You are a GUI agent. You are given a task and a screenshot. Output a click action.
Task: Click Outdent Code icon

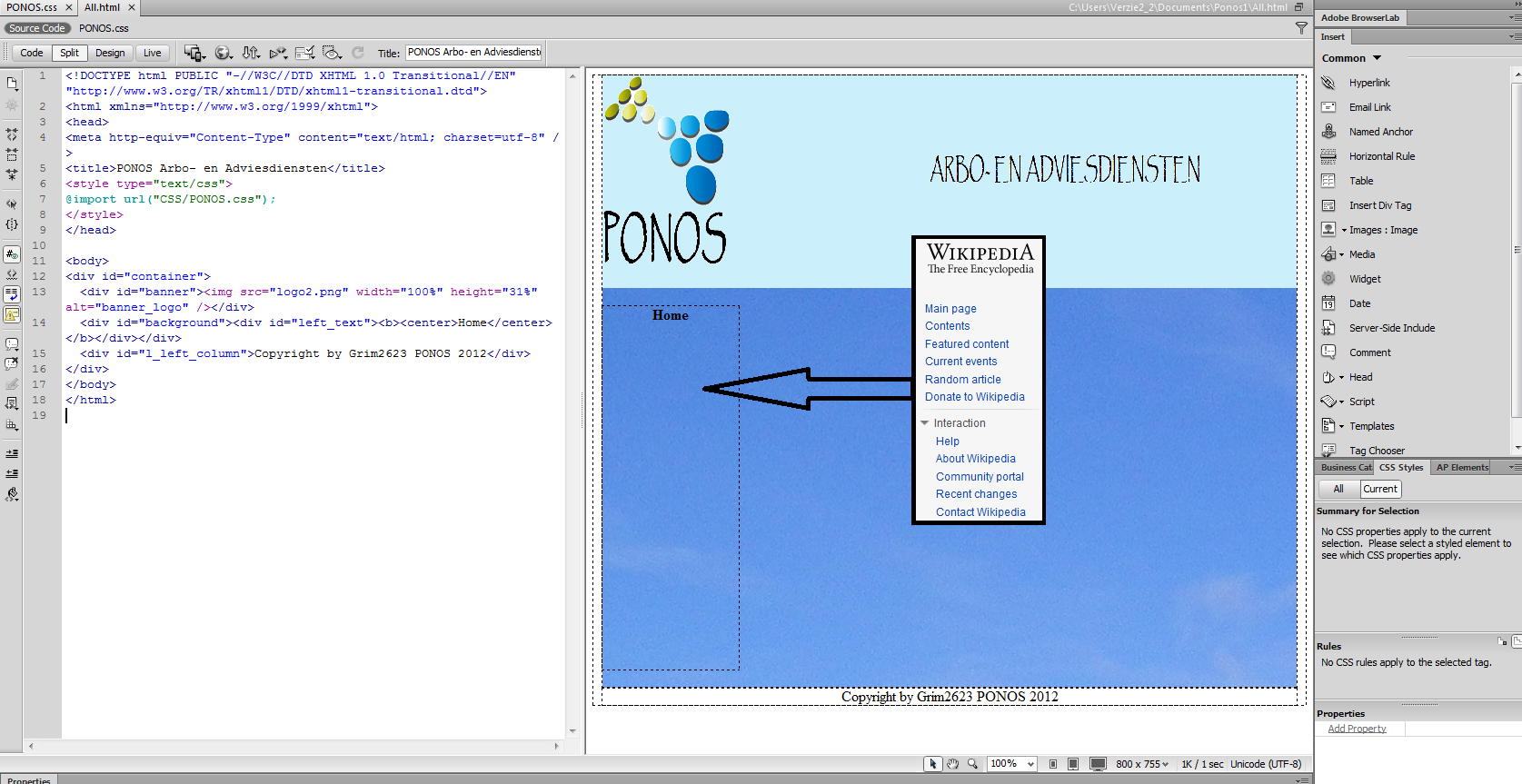(12, 473)
